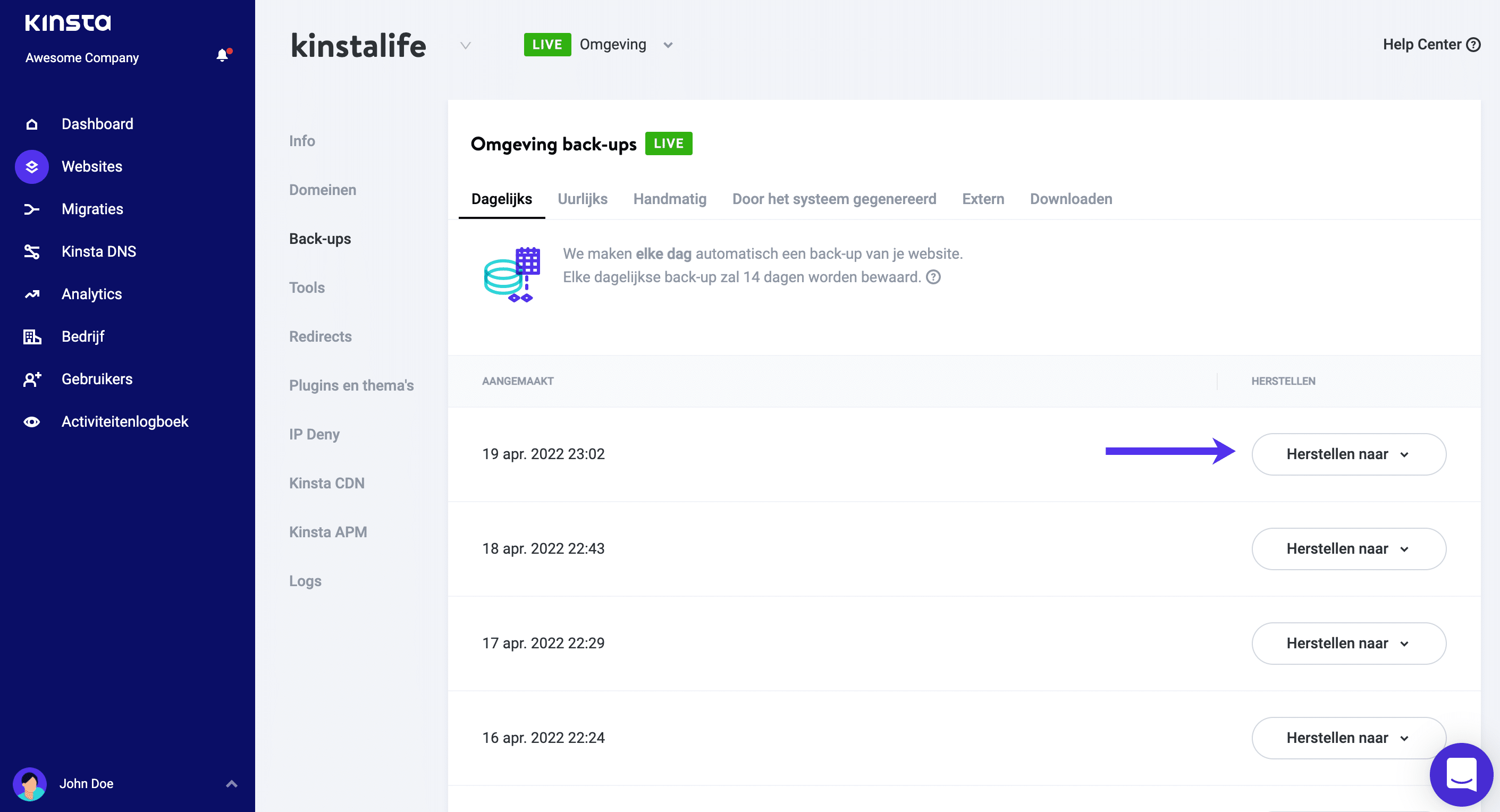Open Websites in sidebar
Viewport: 1500px width, 812px height.
tap(92, 166)
